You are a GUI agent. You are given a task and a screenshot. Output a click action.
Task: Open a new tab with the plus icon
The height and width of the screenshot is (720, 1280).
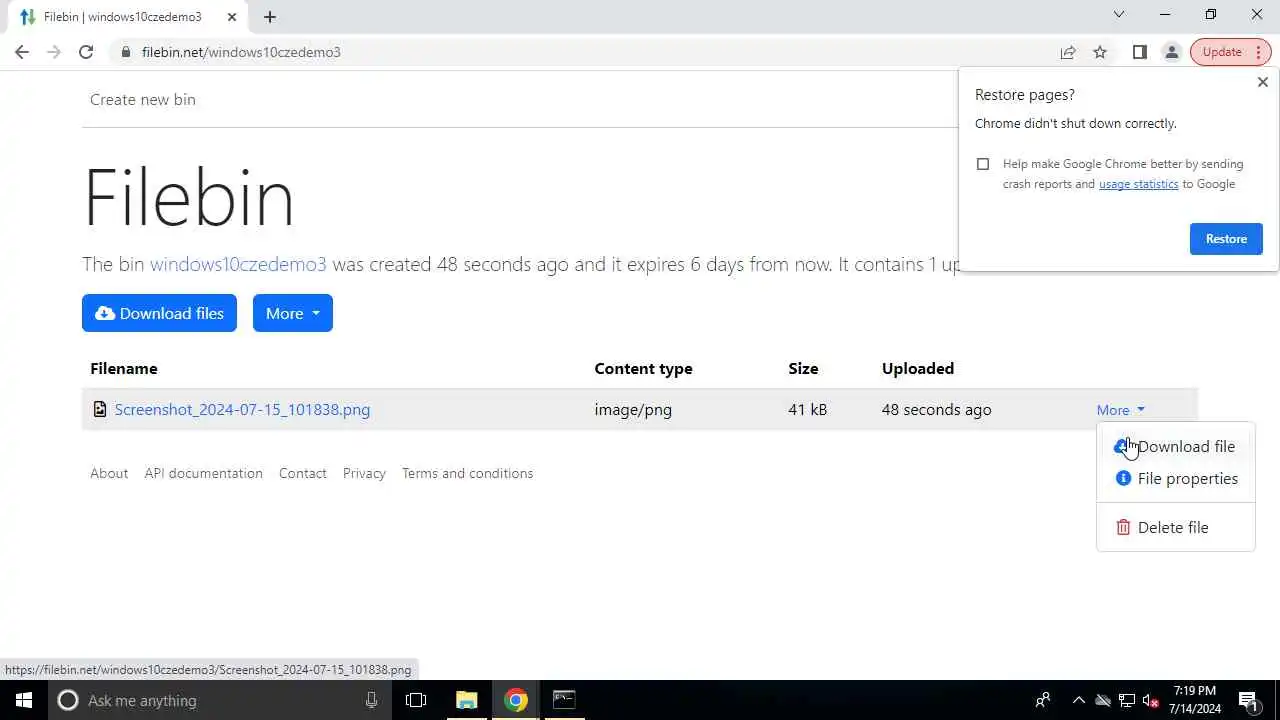(x=270, y=17)
